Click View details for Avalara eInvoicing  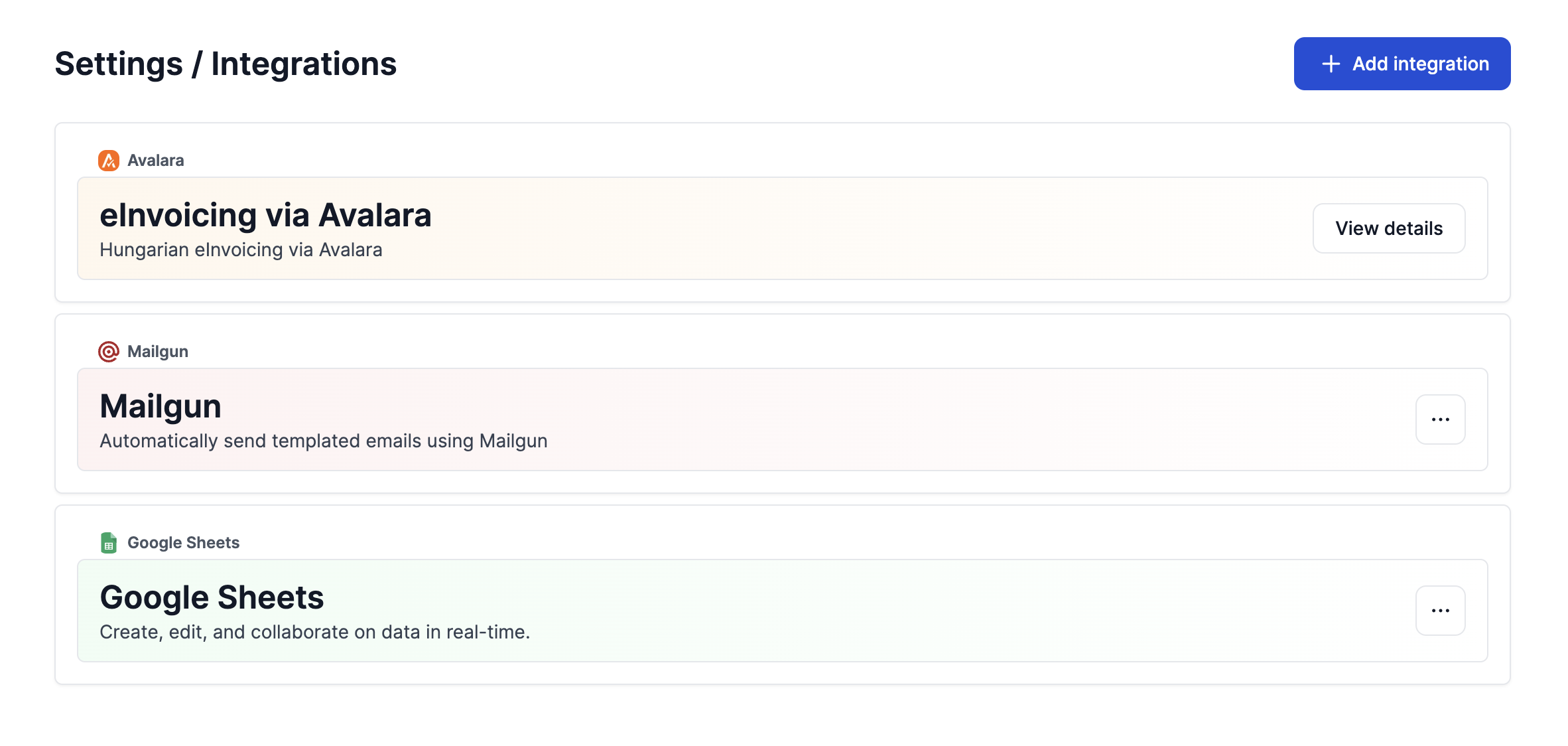click(x=1388, y=228)
